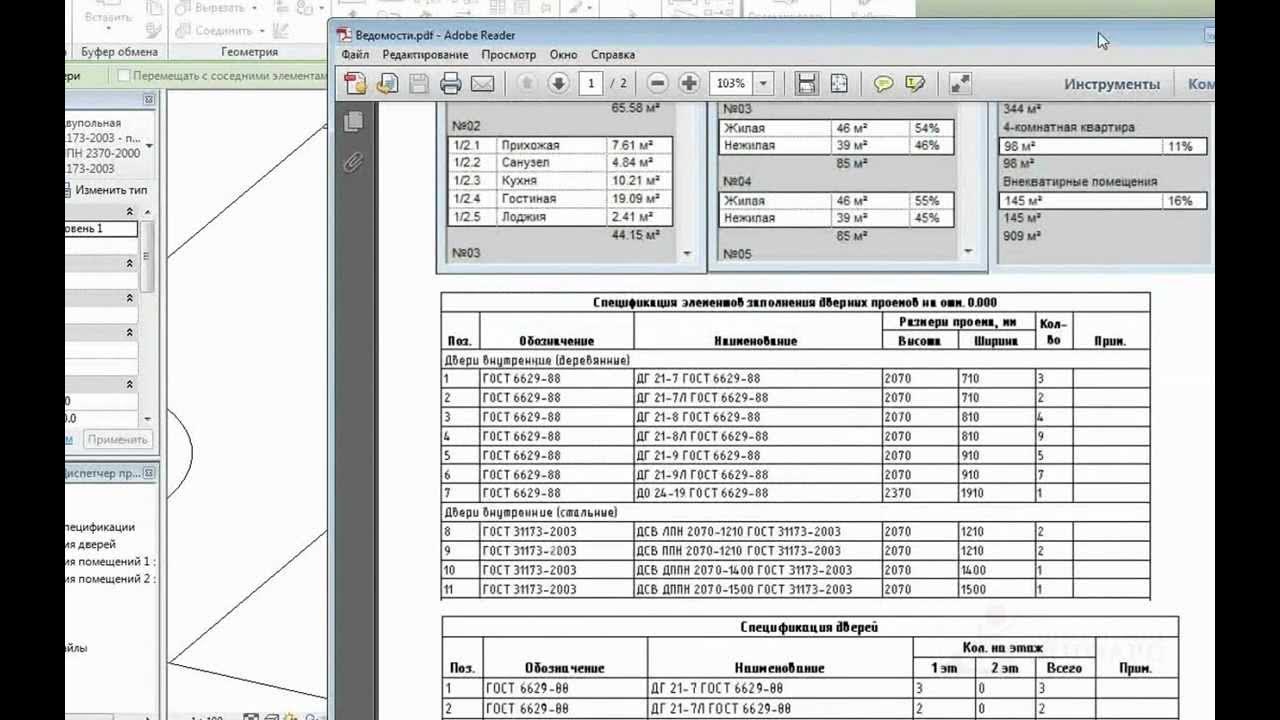Switch to read mode with expand arrows icon
The height and width of the screenshot is (720, 1280).
click(959, 83)
